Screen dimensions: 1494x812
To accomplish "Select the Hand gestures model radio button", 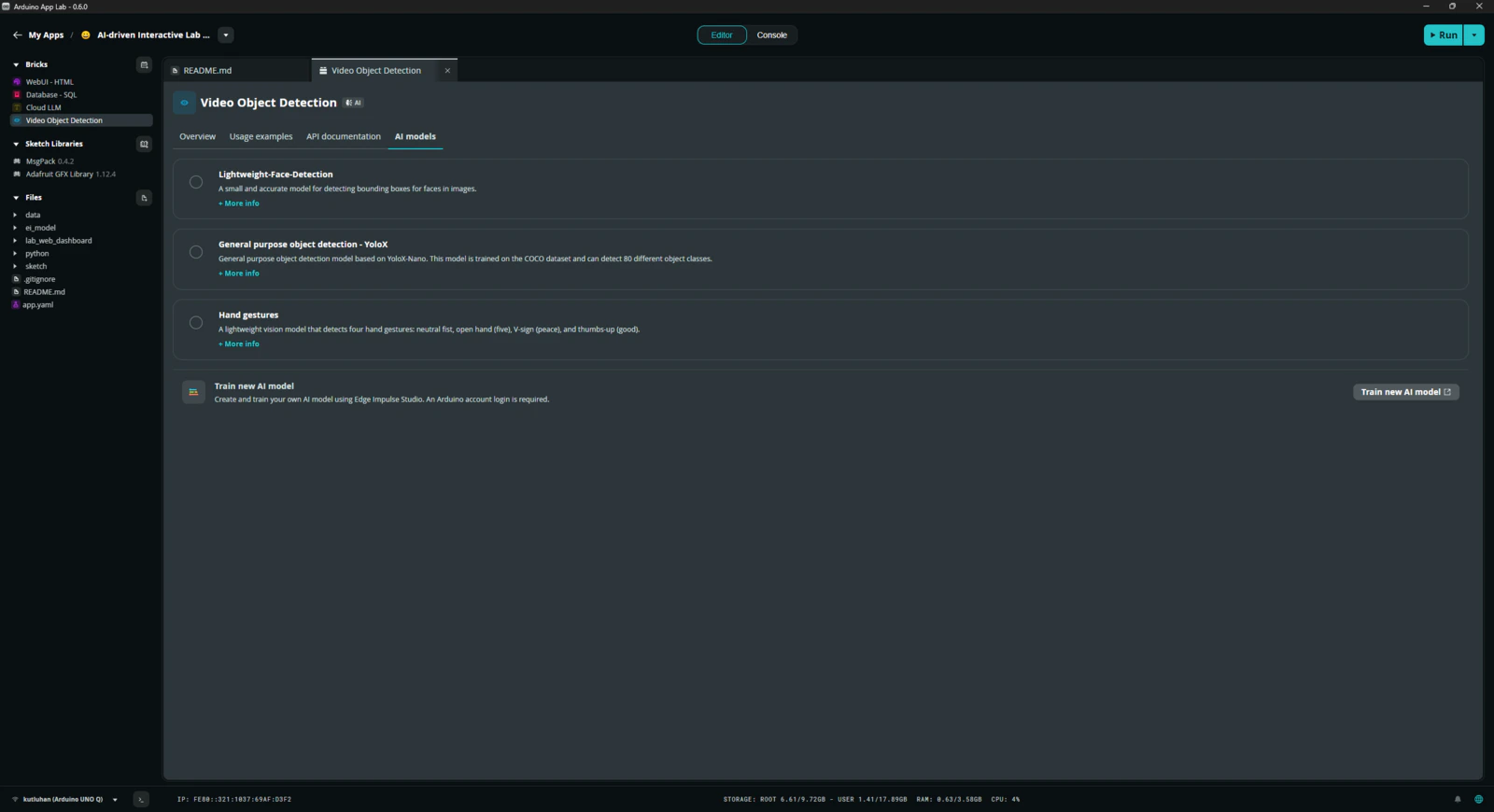I will point(196,323).
